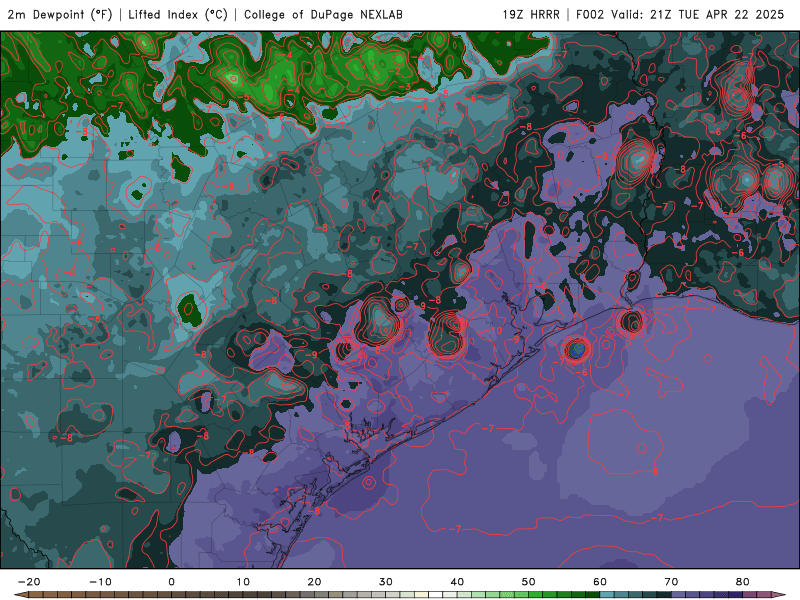Click the 40 value on the color scale
Viewport: 800px width, 600px height.
point(457,582)
